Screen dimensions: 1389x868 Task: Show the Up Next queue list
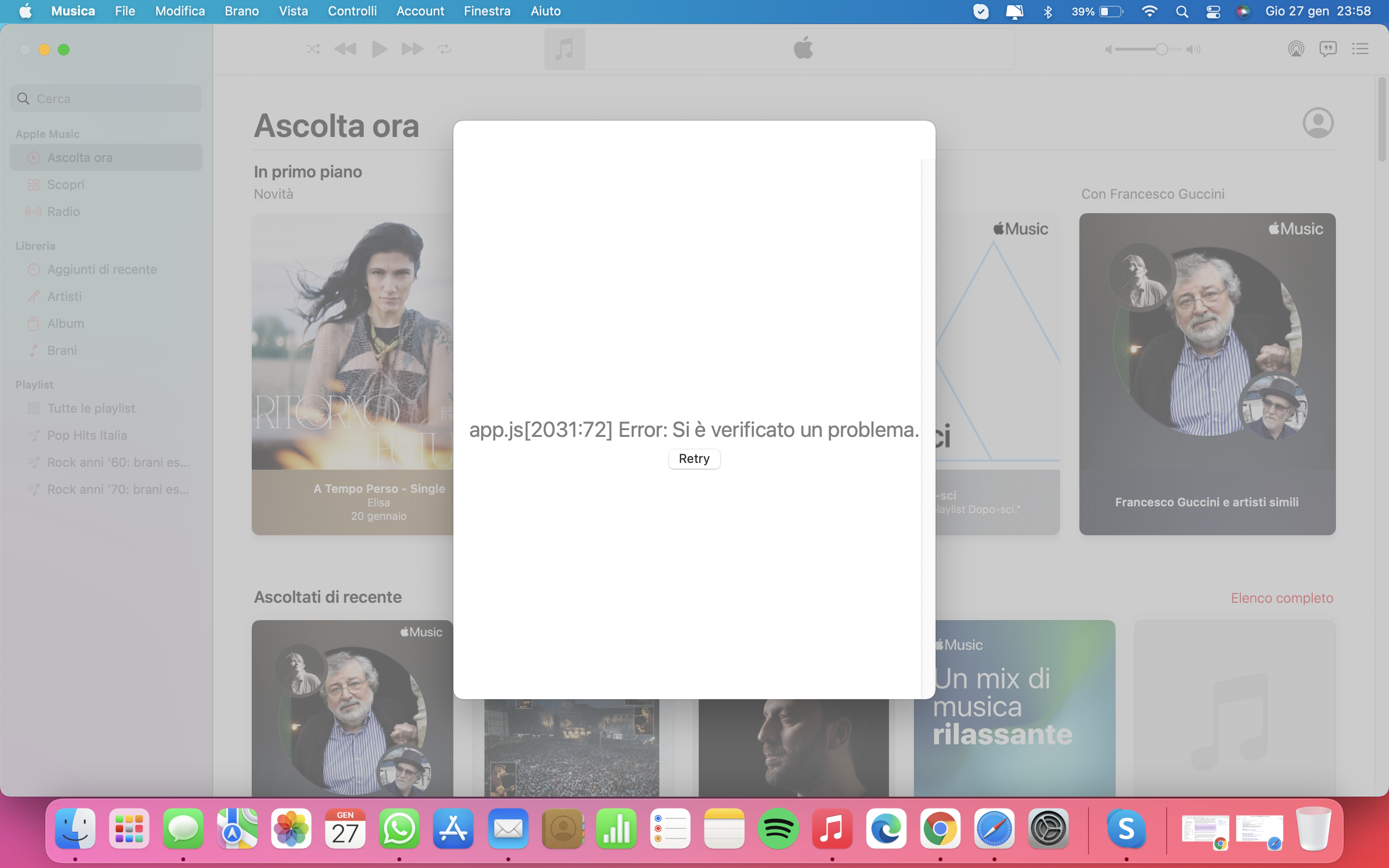click(x=1360, y=49)
